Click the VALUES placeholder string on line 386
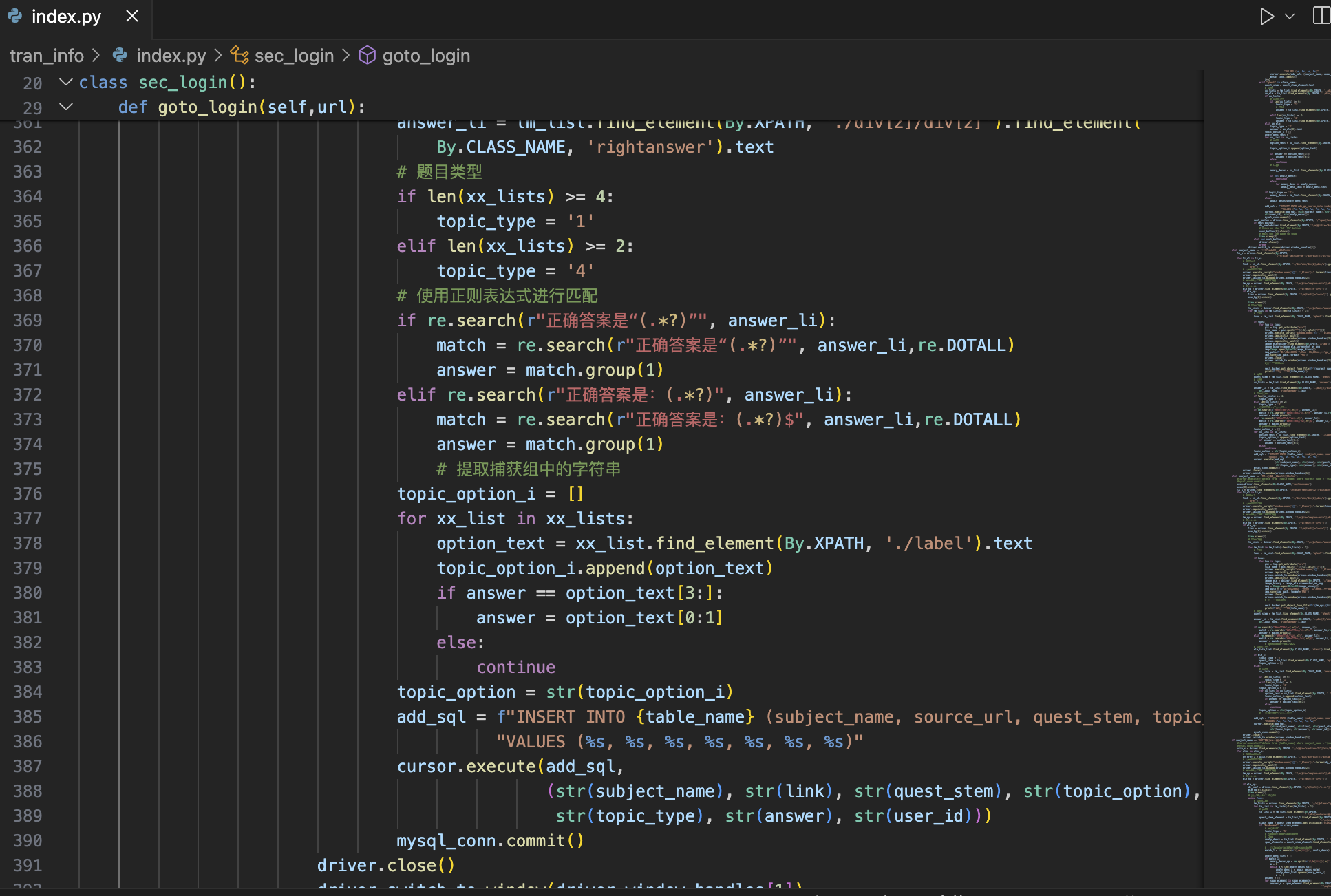The height and width of the screenshot is (896, 1331). [679, 742]
